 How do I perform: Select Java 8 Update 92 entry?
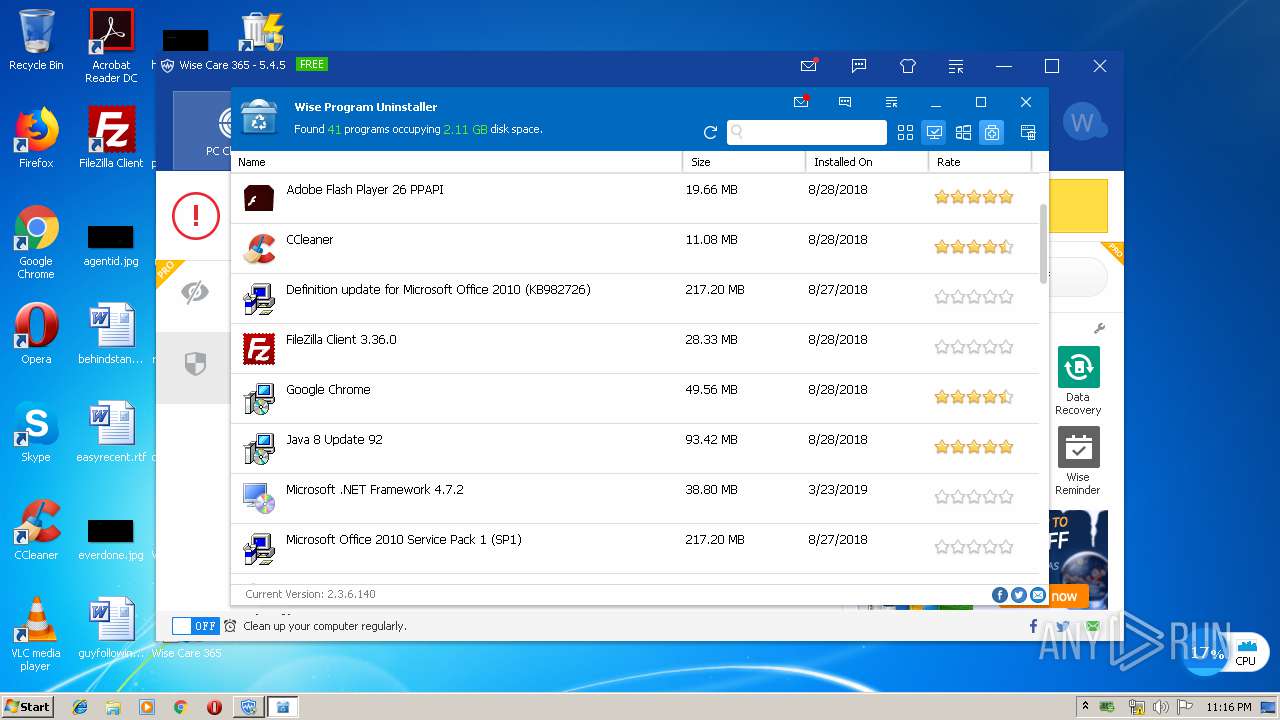click(635, 448)
